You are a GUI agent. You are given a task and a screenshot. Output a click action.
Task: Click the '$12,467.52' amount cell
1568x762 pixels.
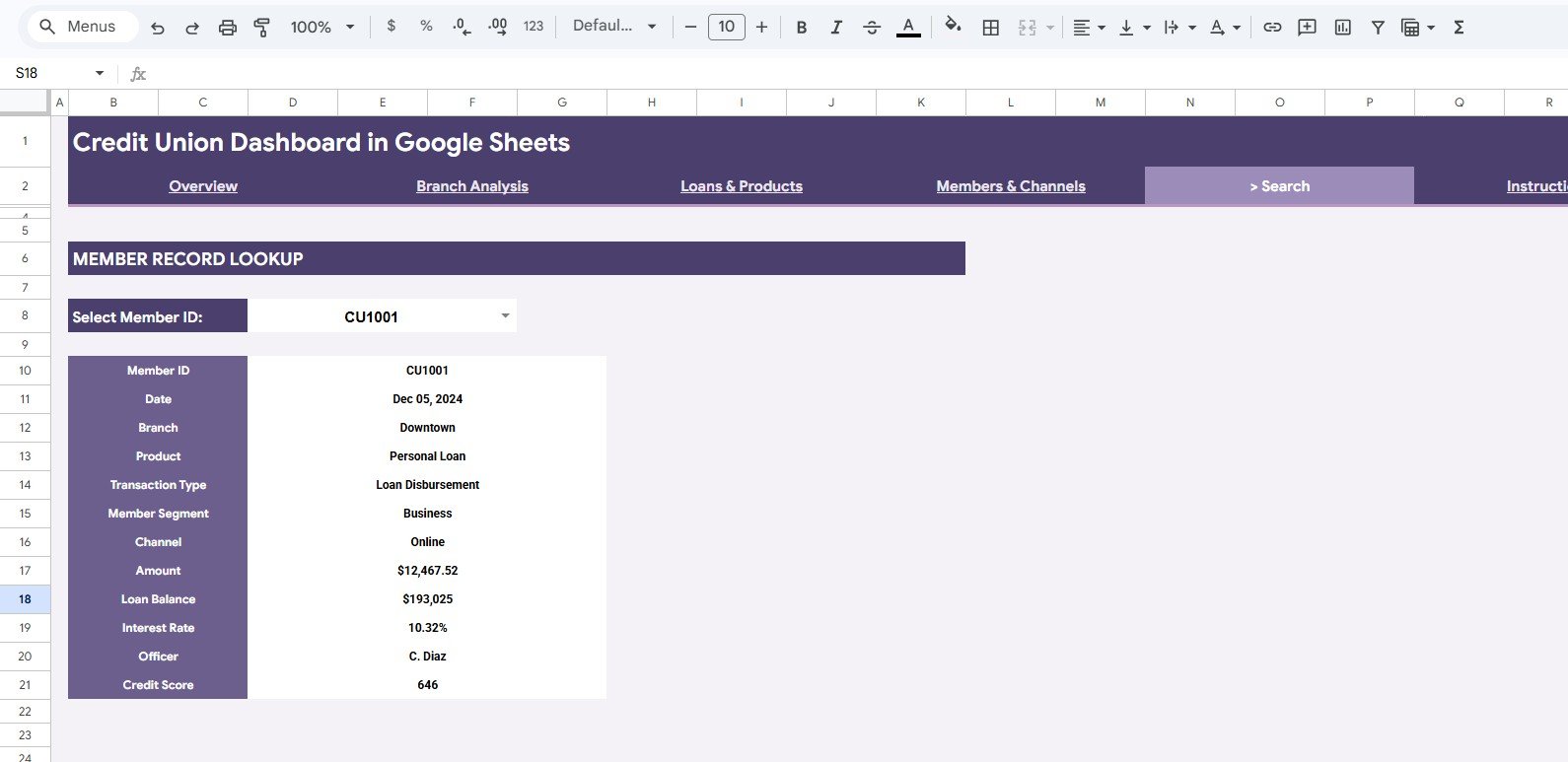tap(427, 571)
